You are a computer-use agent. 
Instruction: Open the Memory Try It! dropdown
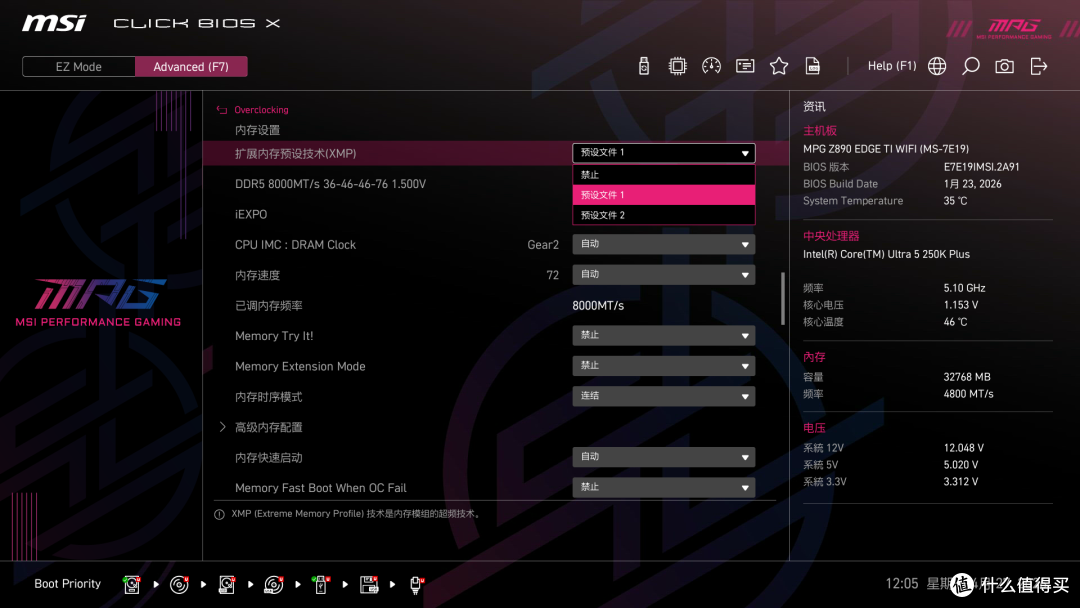pyautogui.click(x=663, y=335)
